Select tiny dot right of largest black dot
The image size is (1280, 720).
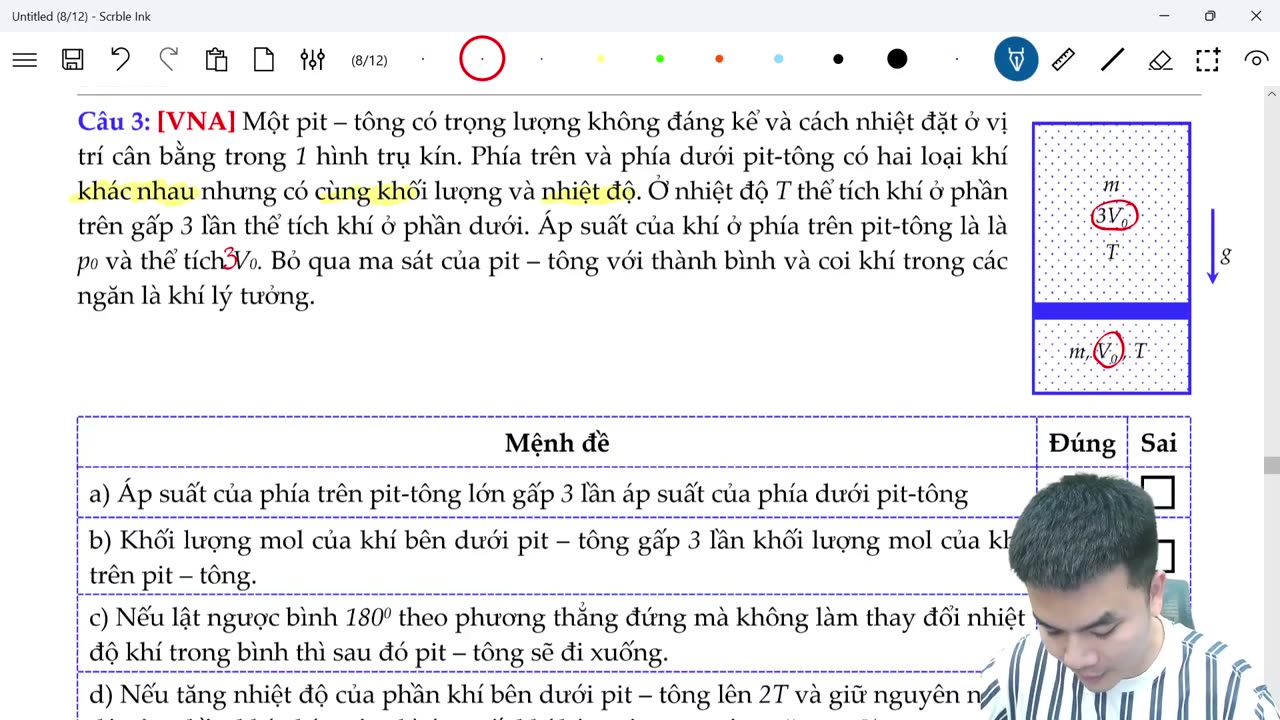(956, 60)
